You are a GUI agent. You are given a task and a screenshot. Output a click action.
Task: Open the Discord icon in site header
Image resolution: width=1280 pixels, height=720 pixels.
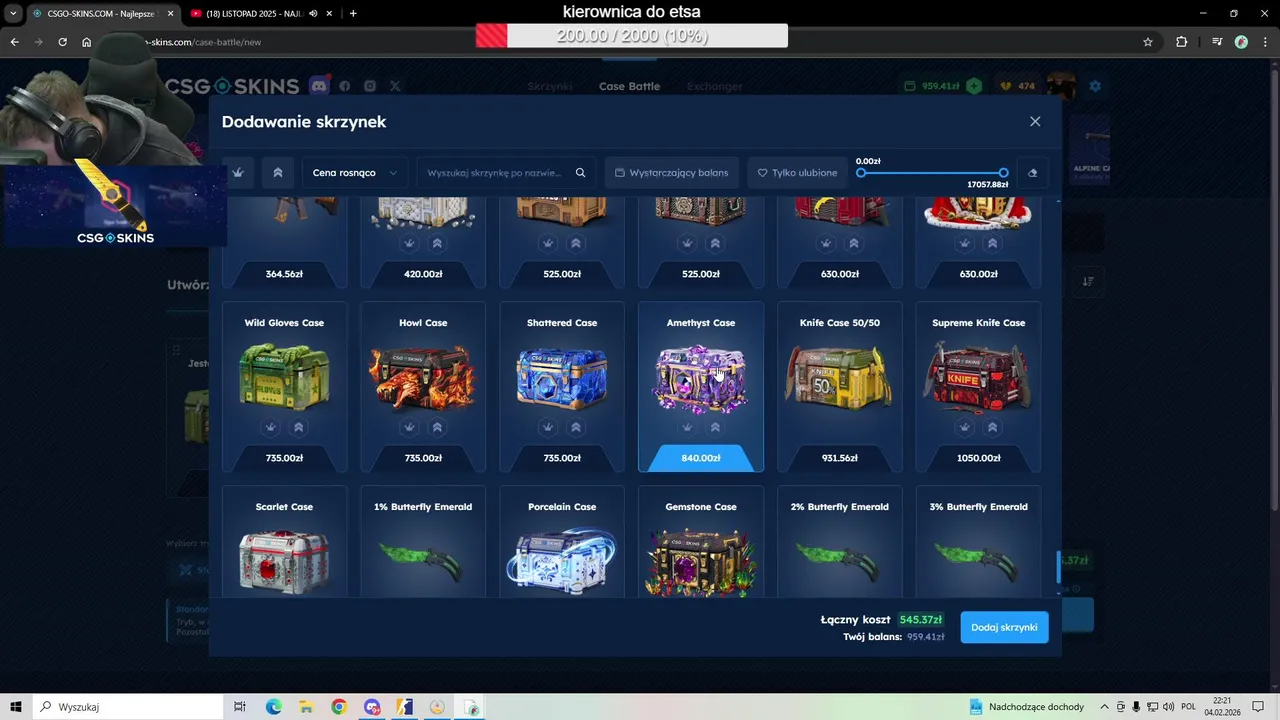(319, 86)
